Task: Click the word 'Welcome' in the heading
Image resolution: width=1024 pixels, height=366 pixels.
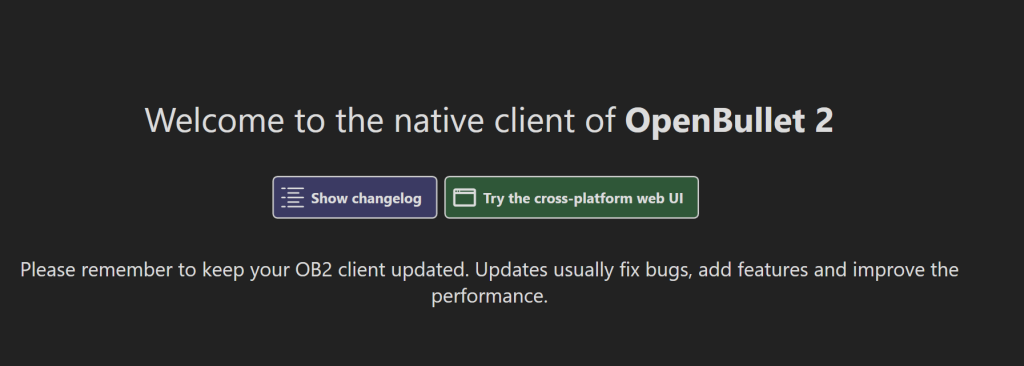Action: 214,120
